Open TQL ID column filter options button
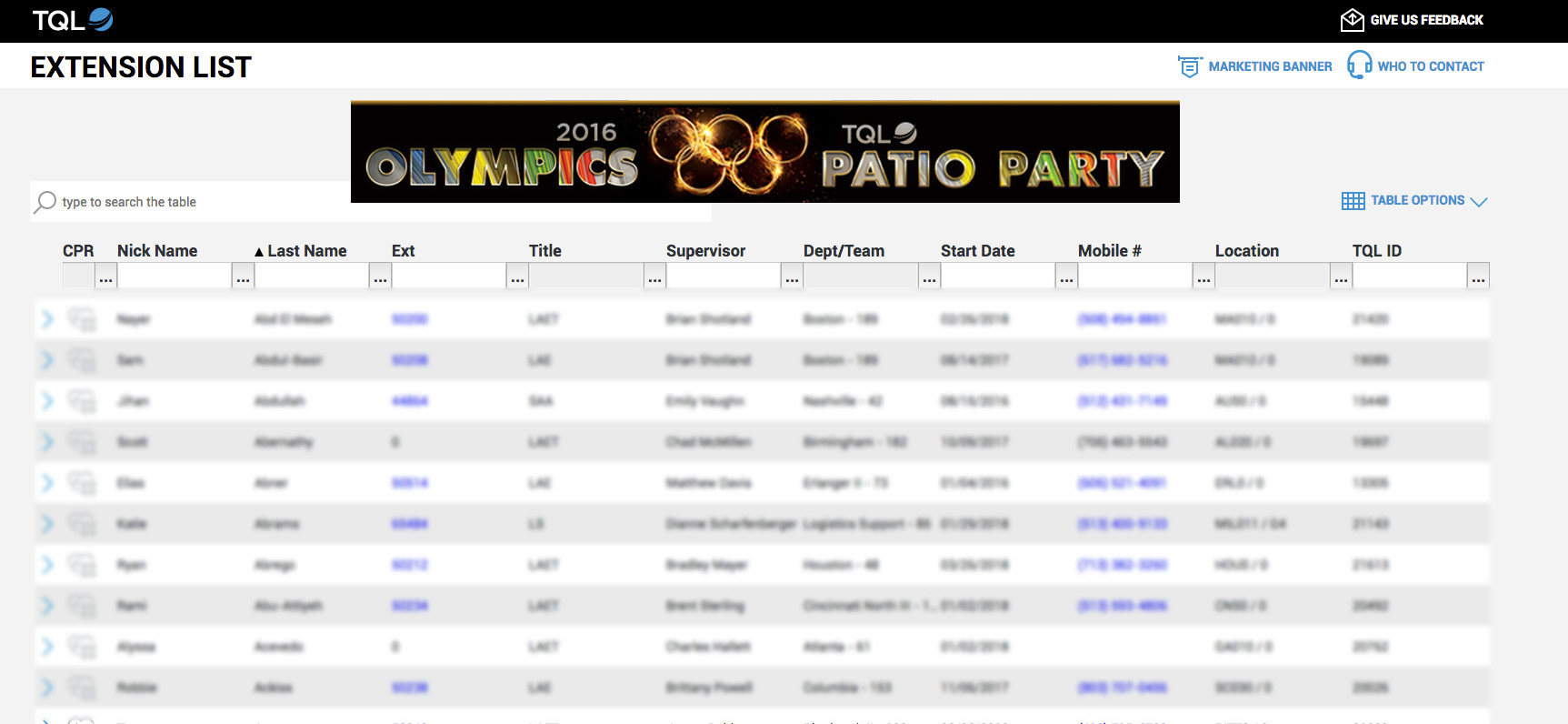1568x724 pixels. pos(1479,276)
